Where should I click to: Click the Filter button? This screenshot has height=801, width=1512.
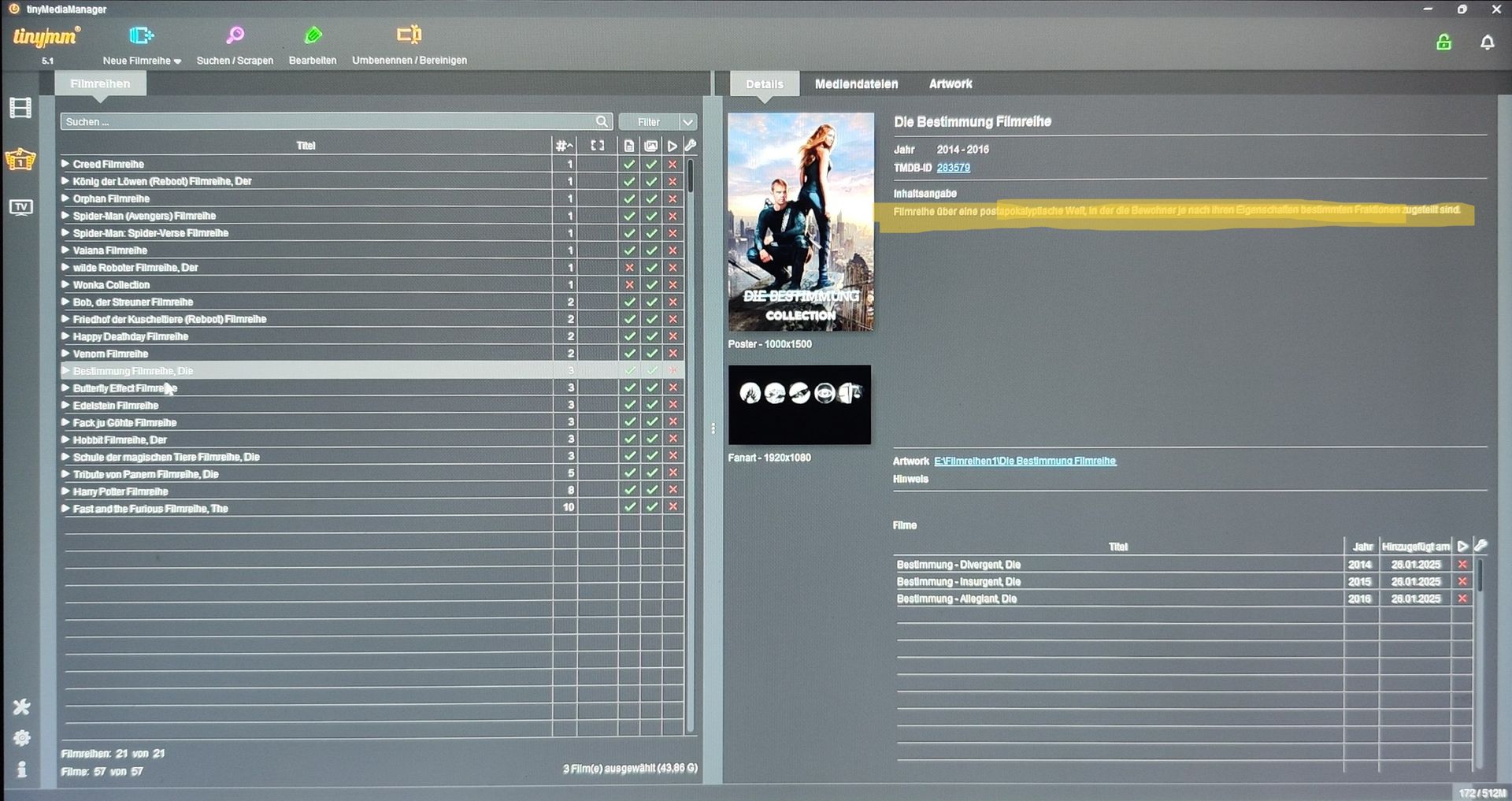[x=649, y=122]
